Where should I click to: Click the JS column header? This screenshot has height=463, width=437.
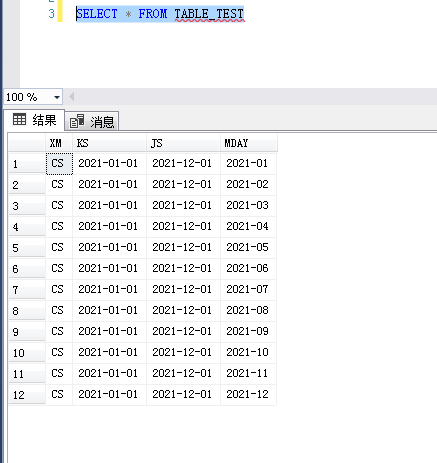point(183,143)
